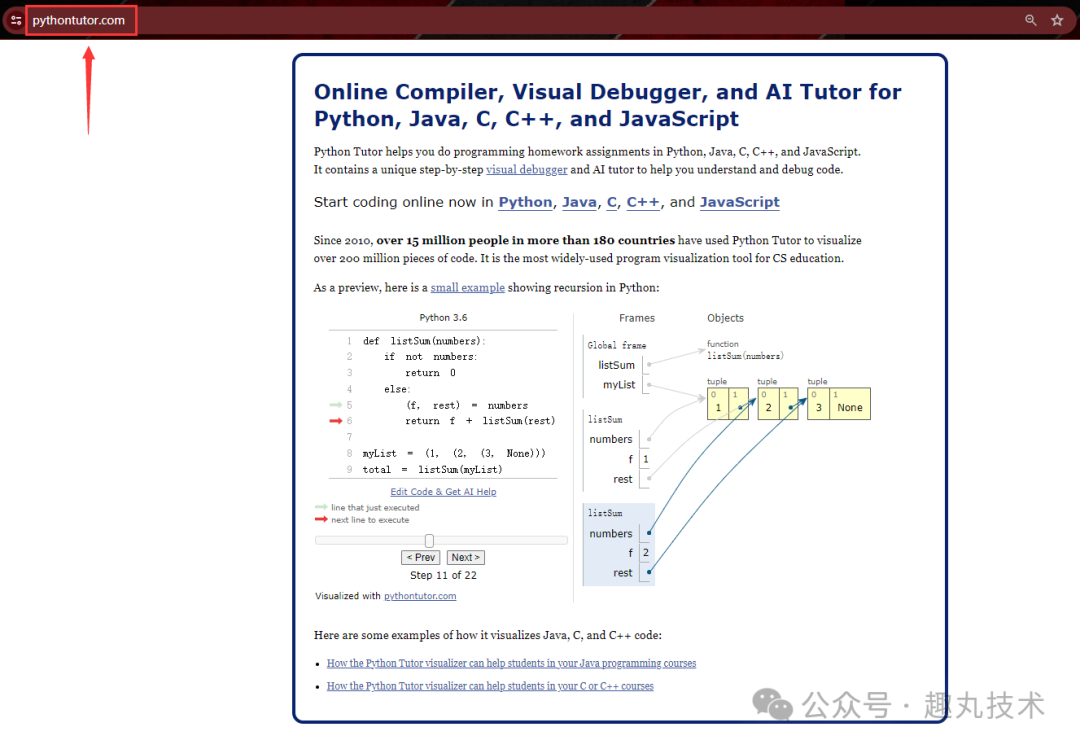Click the execution step slider handle
1080x749 pixels.
coord(429,541)
